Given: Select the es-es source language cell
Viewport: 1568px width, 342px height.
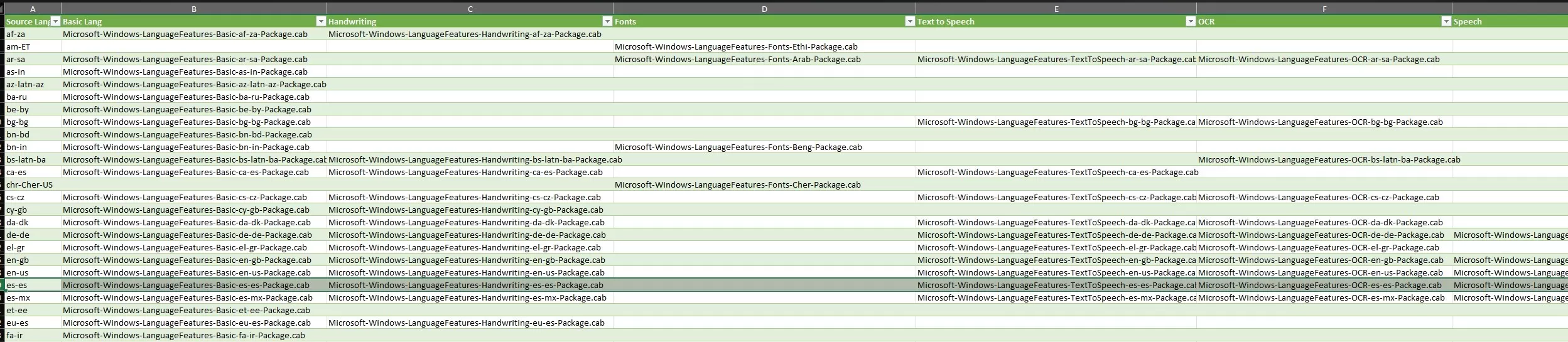Looking at the screenshot, I should [x=33, y=285].
